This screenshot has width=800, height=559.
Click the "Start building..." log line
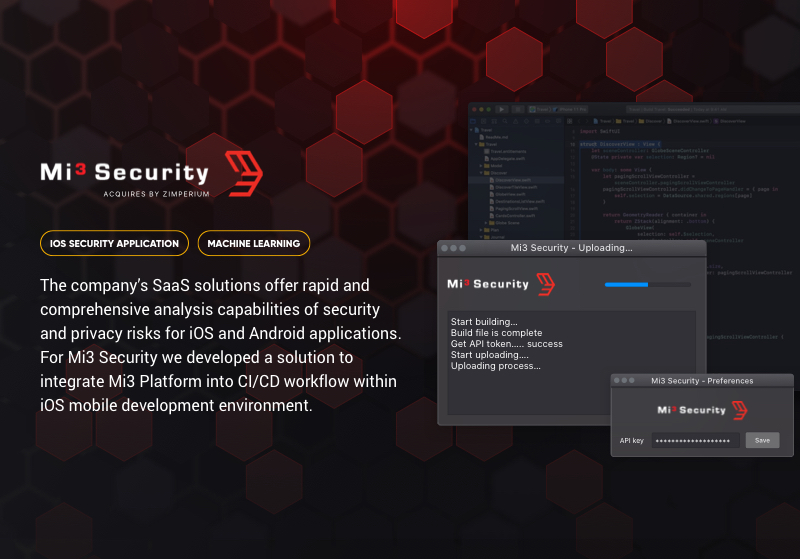tap(484, 322)
